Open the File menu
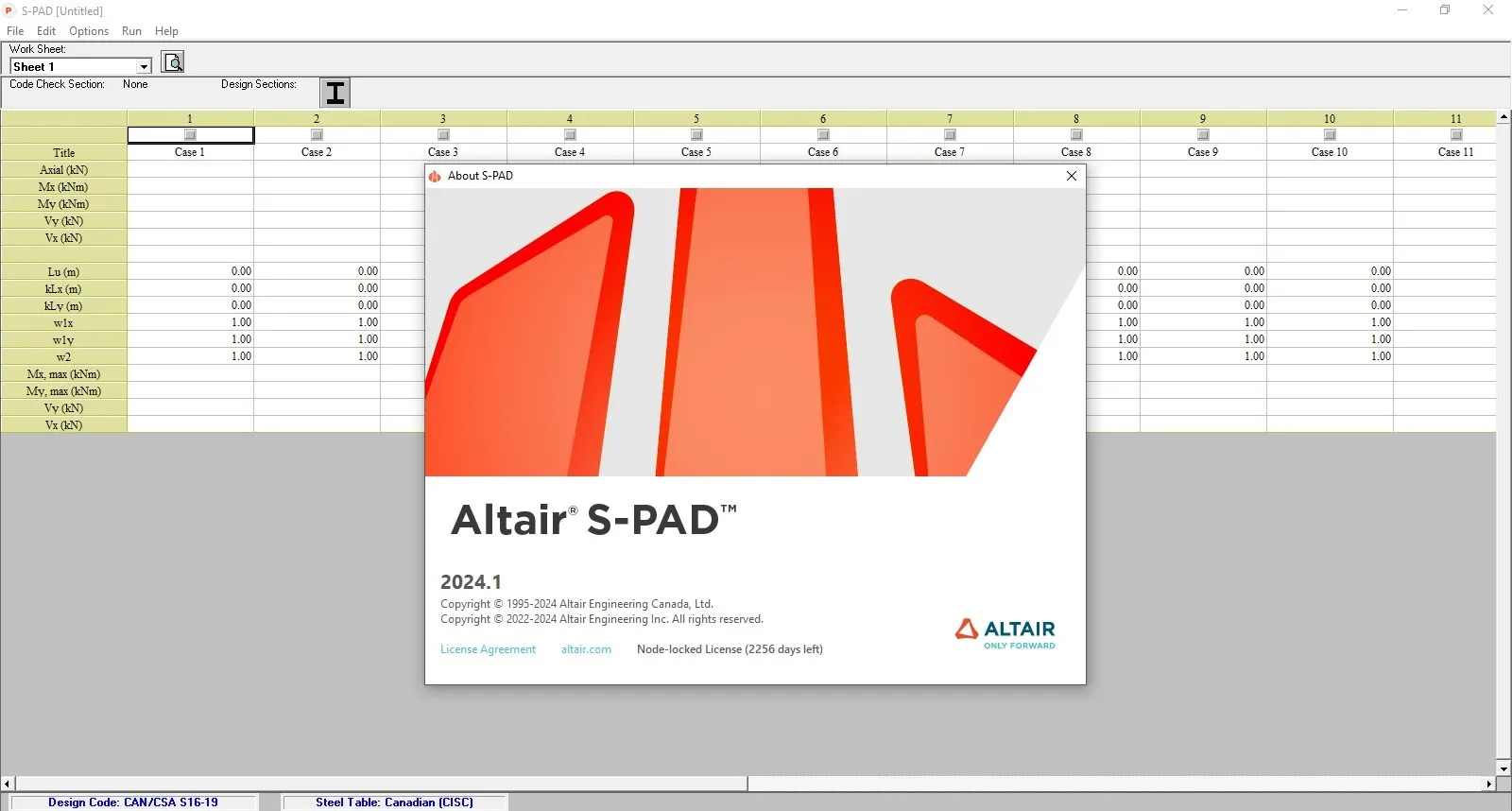Screen dimensions: 1512x811 click(x=15, y=31)
